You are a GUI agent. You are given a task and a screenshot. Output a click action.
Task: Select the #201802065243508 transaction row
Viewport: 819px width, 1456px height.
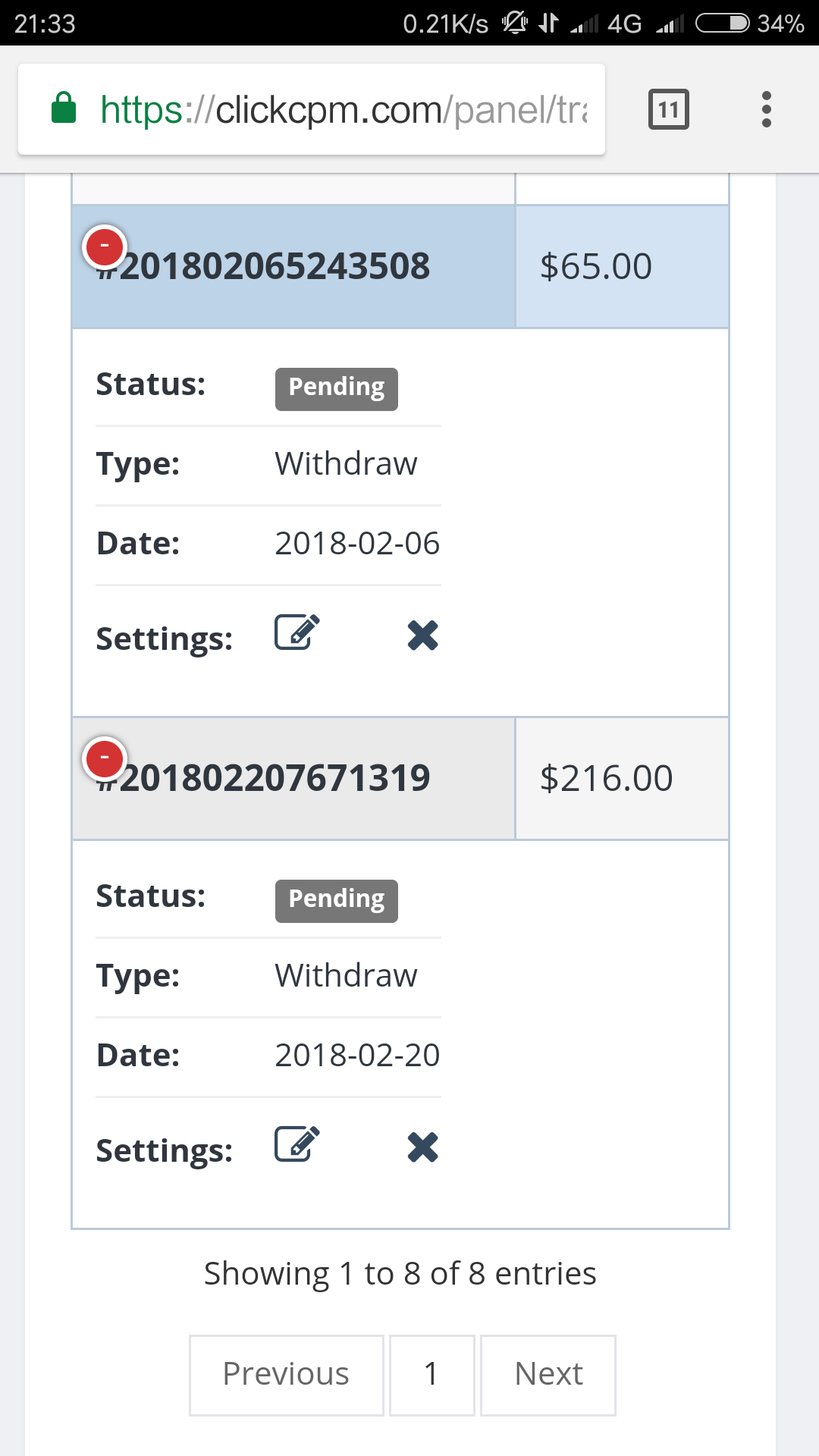293,266
